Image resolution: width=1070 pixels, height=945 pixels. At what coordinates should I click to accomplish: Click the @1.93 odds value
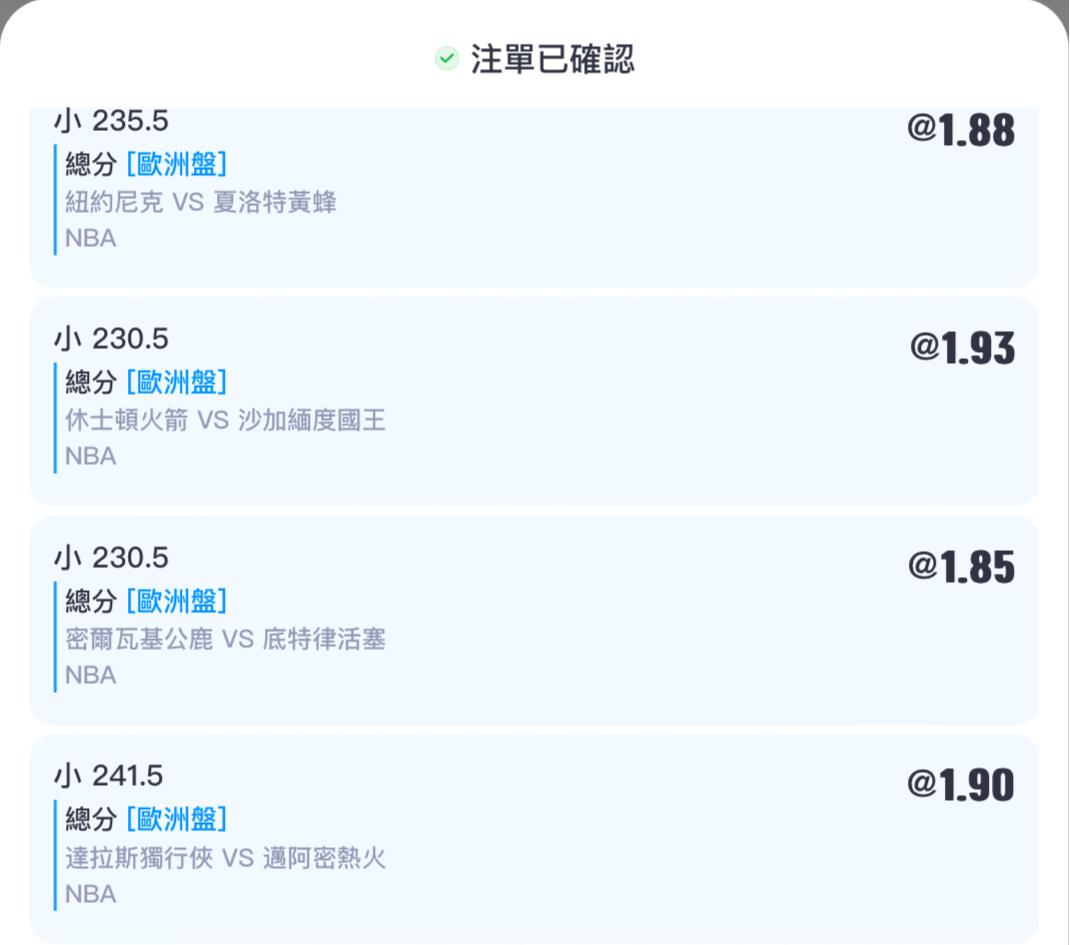[961, 348]
